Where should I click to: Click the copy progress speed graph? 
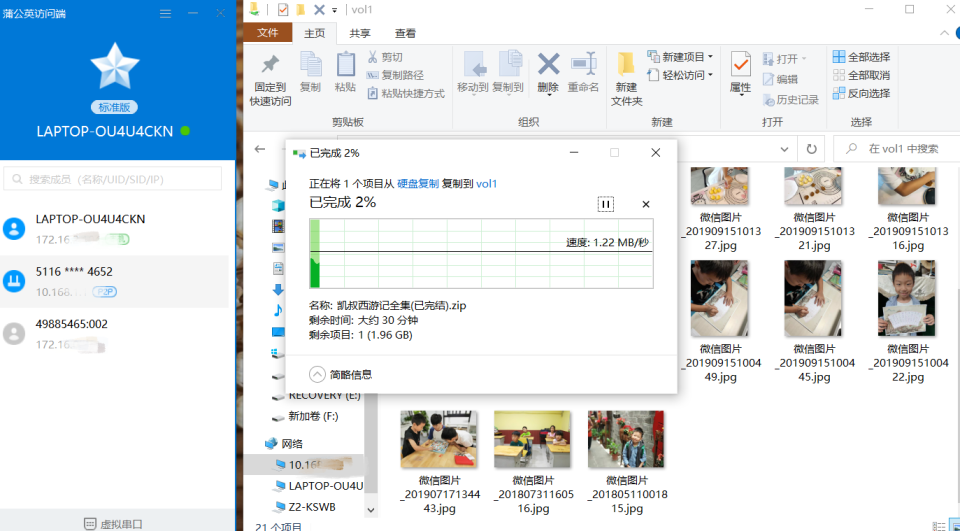[x=481, y=253]
